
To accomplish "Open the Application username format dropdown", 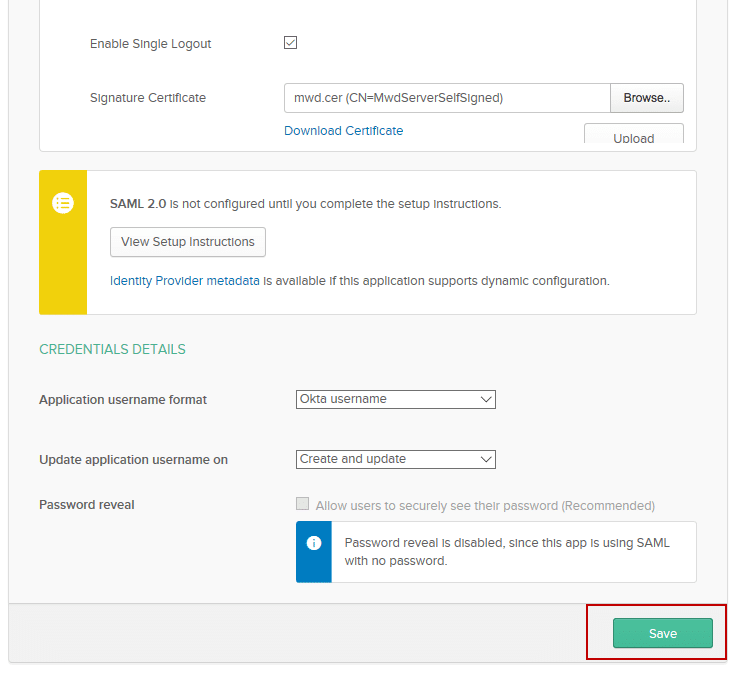I will (x=396, y=399).
